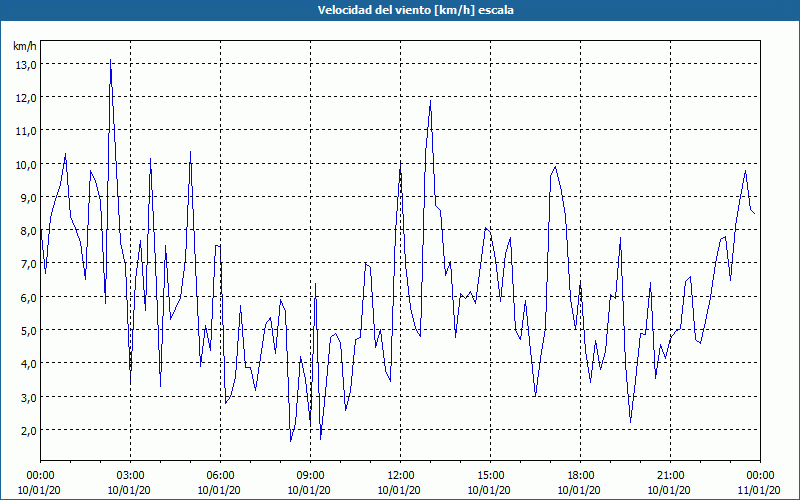Select the '10/01/20' date under 12:00
This screenshot has height=500, width=800.
click(399, 490)
